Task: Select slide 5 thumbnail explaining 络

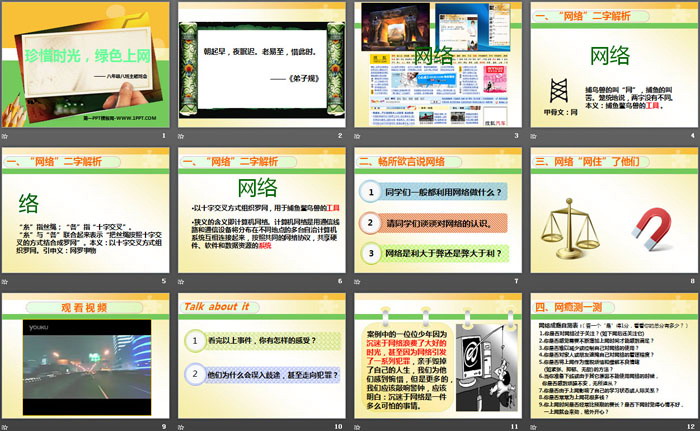Action: pyautogui.click(x=86, y=210)
